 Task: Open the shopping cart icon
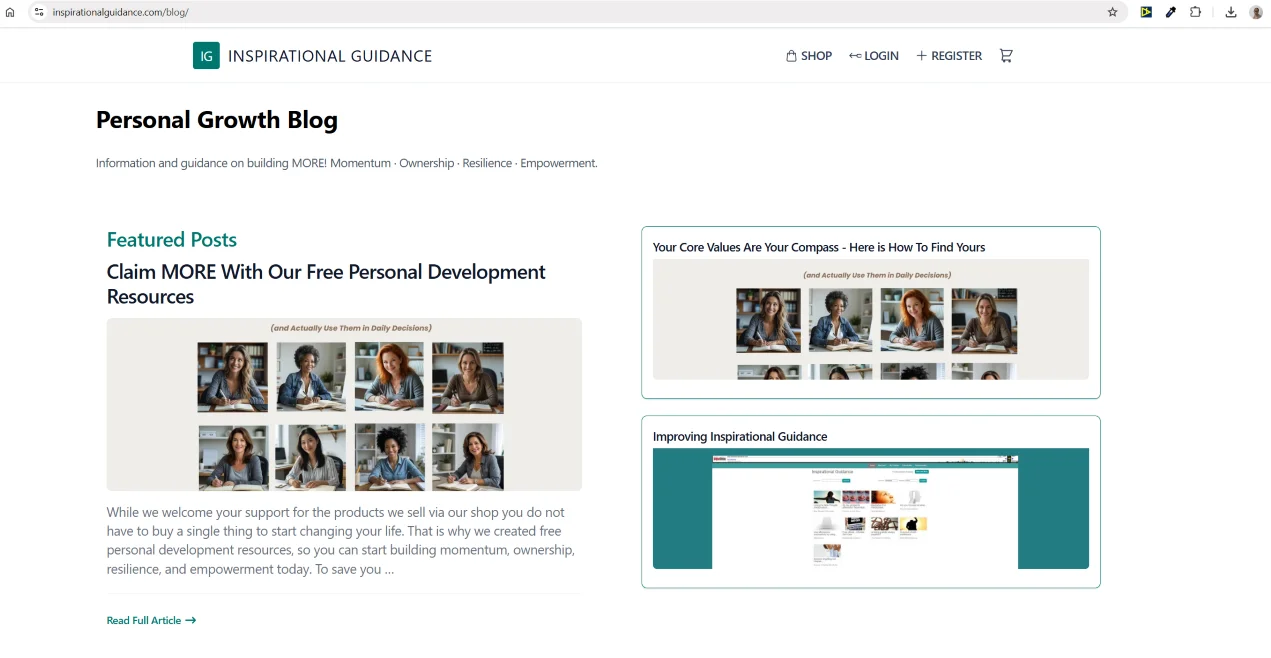1006,56
